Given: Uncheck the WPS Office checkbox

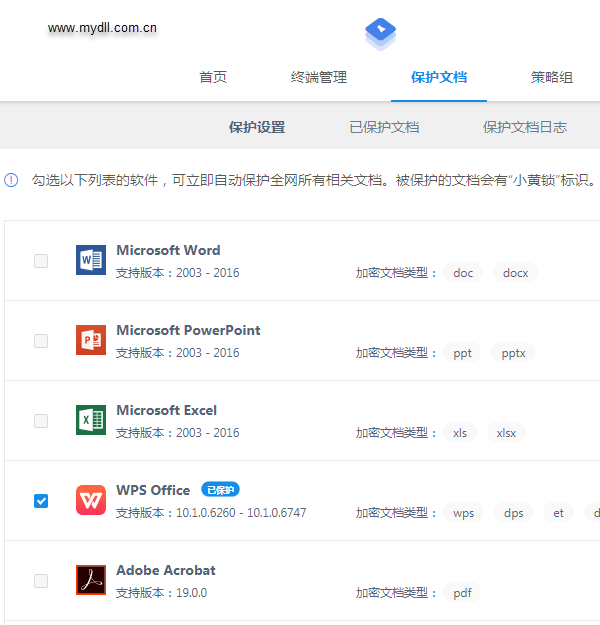Looking at the screenshot, I should [x=41, y=501].
